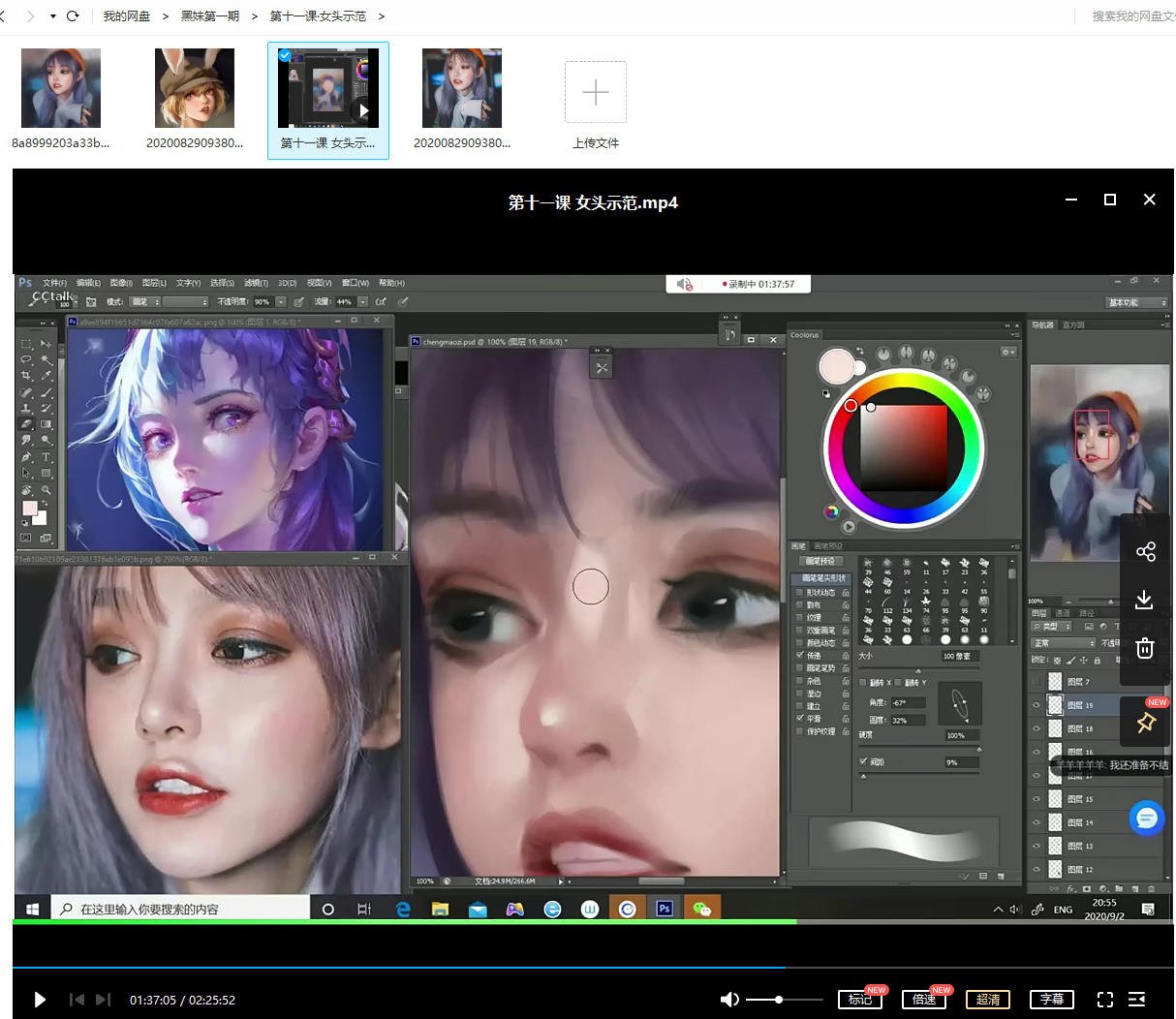
Task: Enable the 翻转 X checkbox in brush settings
Action: [862, 682]
